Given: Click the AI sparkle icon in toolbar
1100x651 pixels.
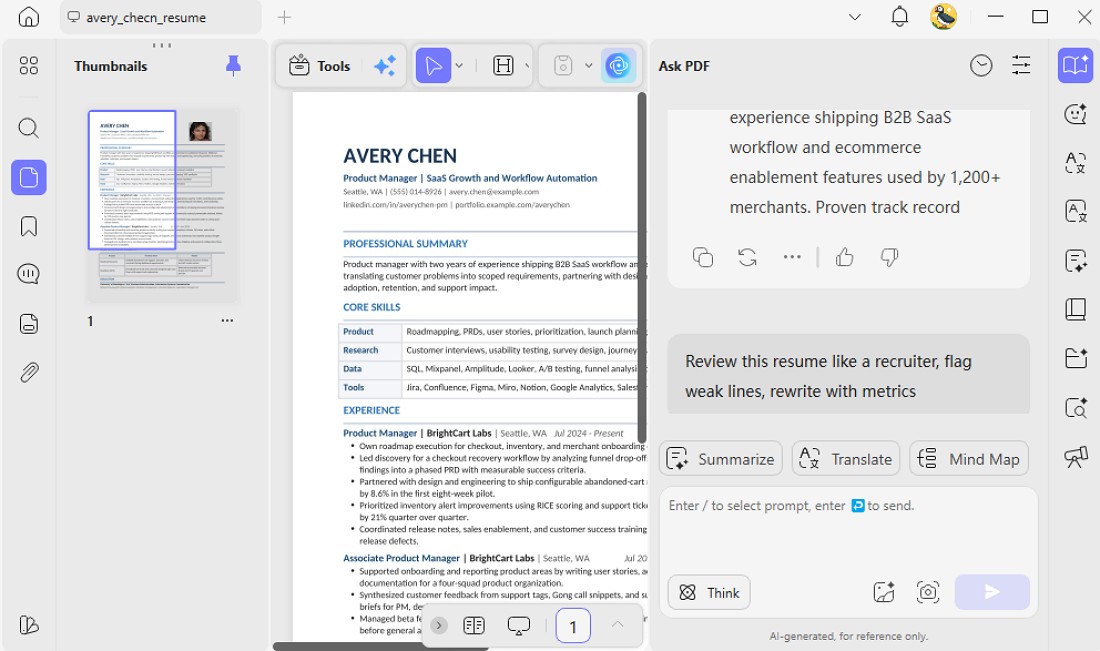Looking at the screenshot, I should coord(384,66).
